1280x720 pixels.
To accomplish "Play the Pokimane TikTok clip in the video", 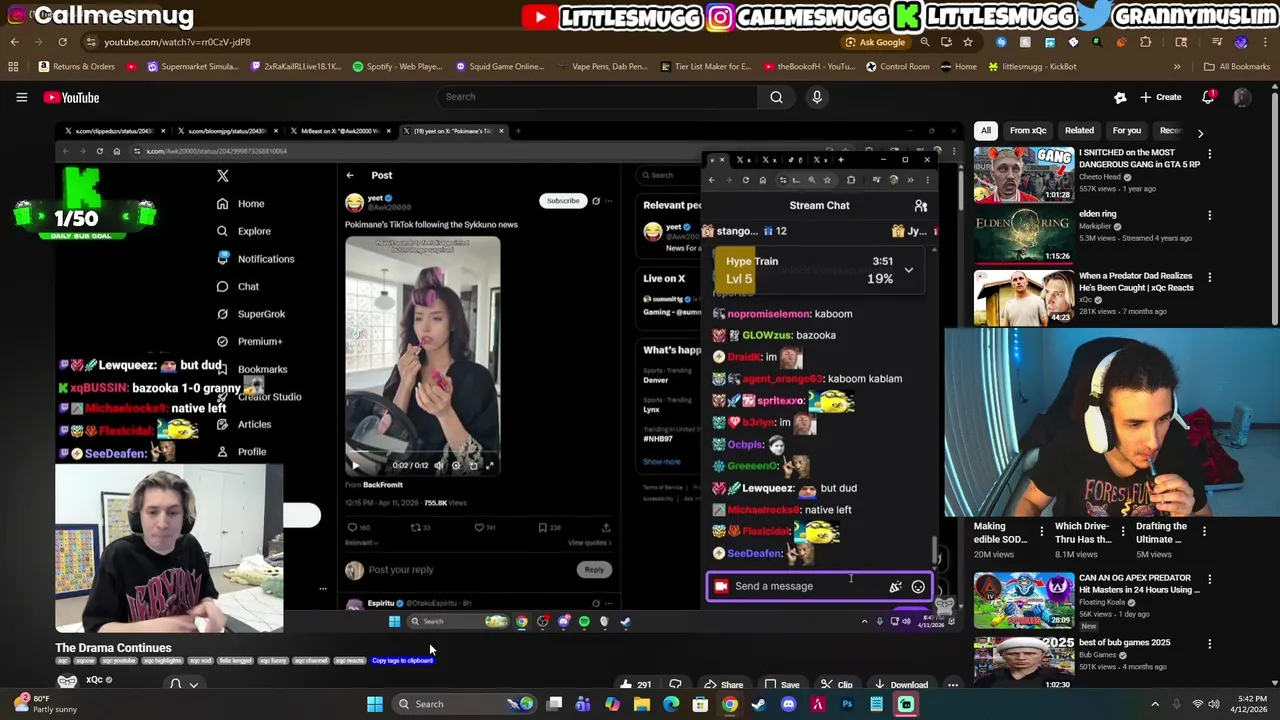I will 354,465.
